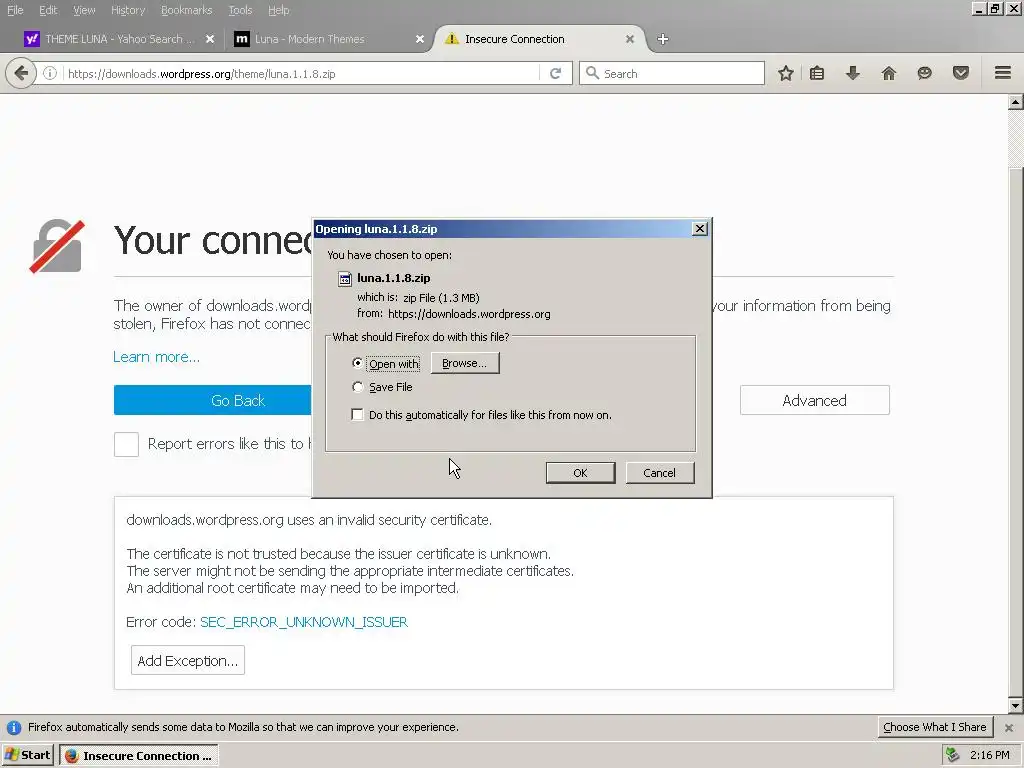Screen dimensions: 1024x768
Task: Close the Opening luna.1.1.8.zip dialog
Action: [x=699, y=229]
